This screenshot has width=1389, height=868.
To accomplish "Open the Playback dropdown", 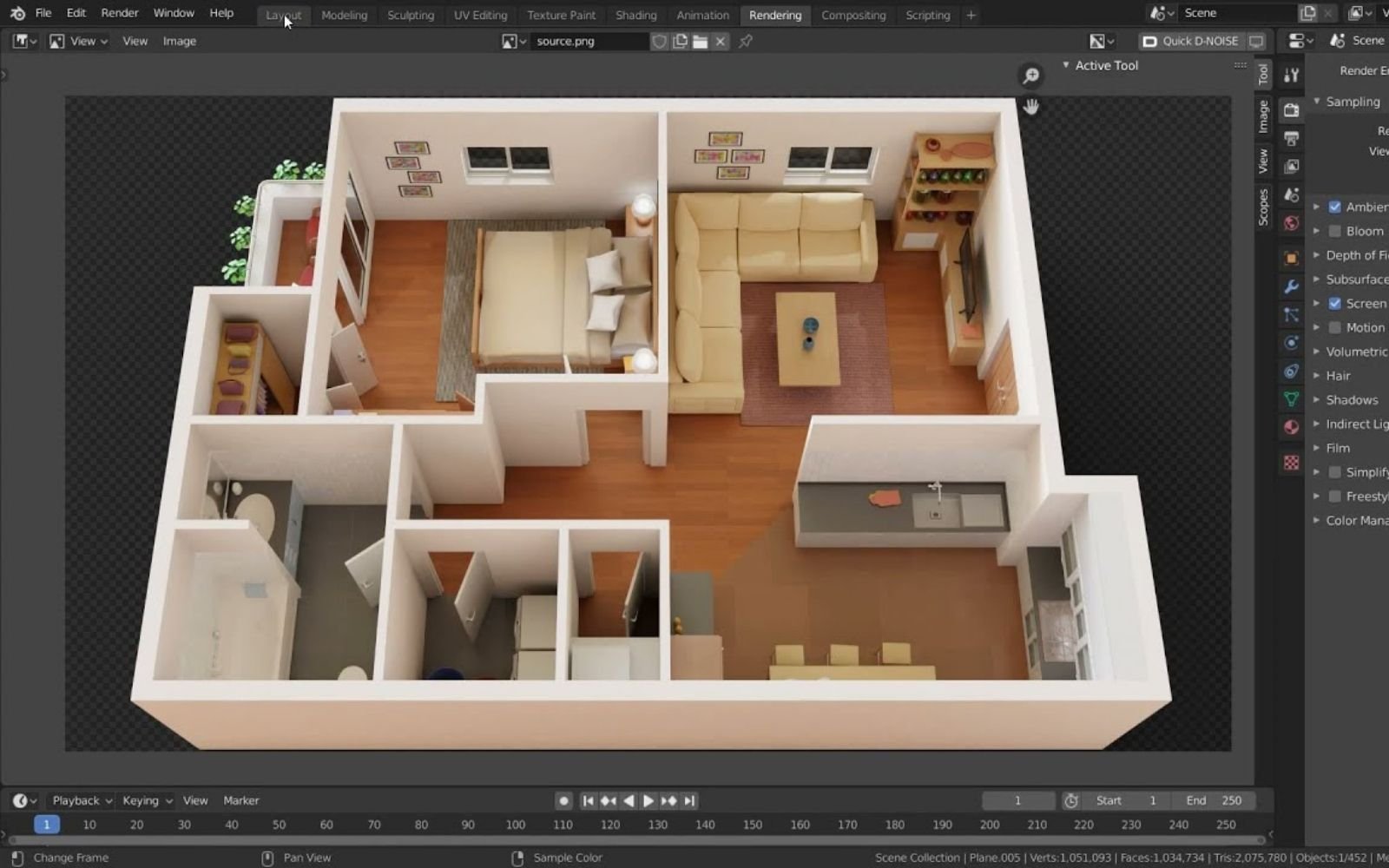I will 78,799.
